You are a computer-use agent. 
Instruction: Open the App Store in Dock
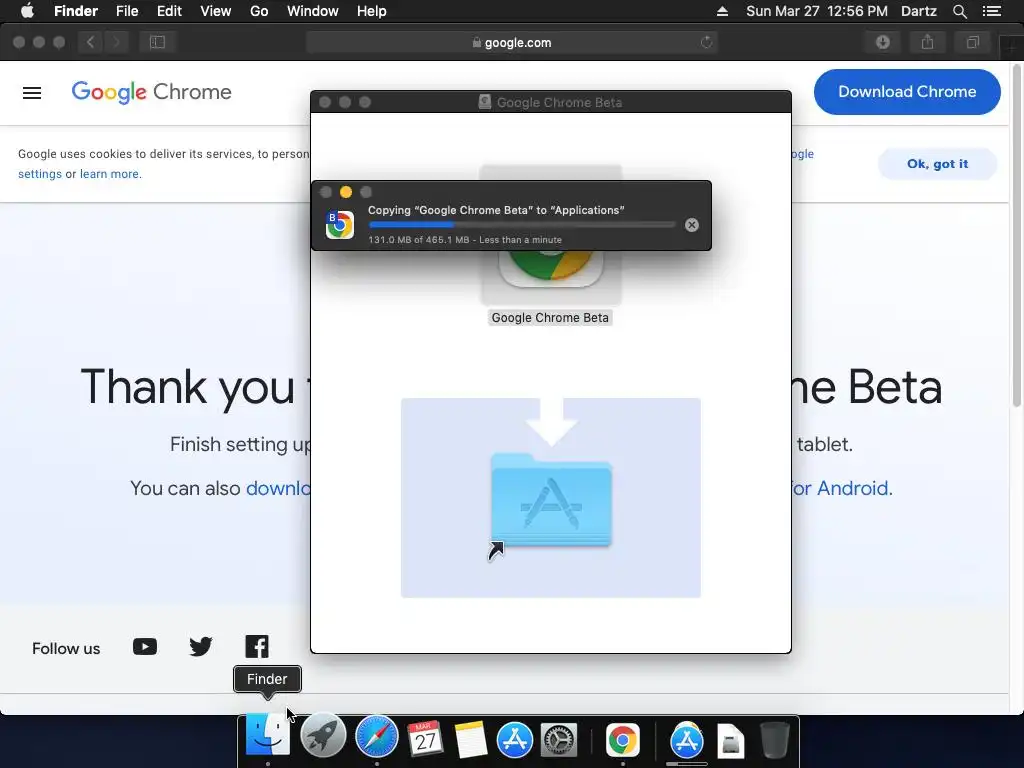point(515,740)
